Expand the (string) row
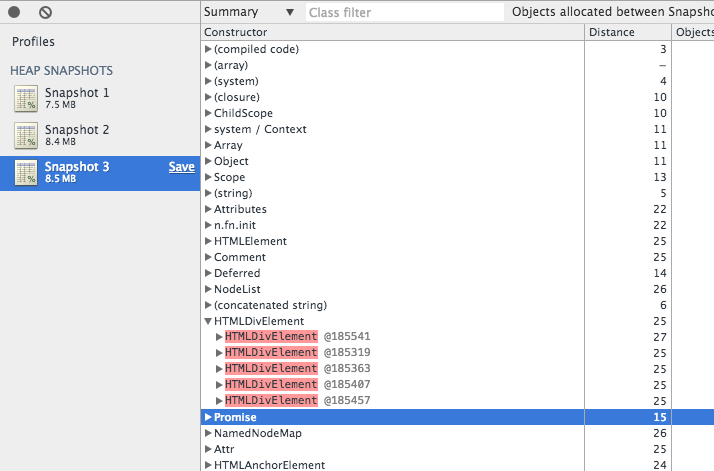 tap(208, 193)
